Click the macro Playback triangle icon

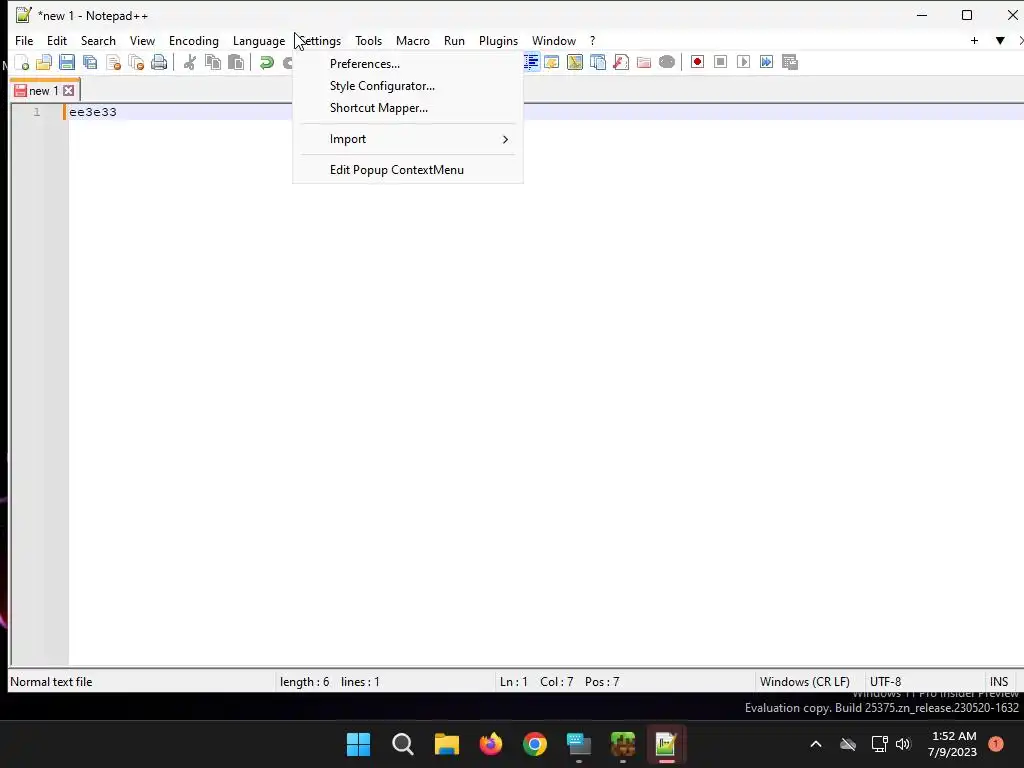point(743,62)
